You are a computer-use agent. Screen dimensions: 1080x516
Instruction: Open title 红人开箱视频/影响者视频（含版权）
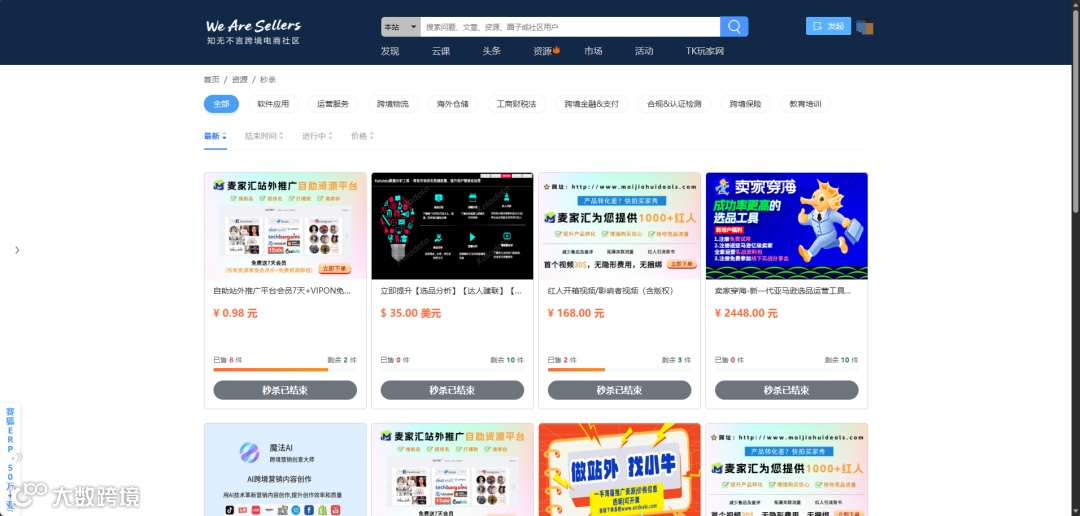coord(610,291)
